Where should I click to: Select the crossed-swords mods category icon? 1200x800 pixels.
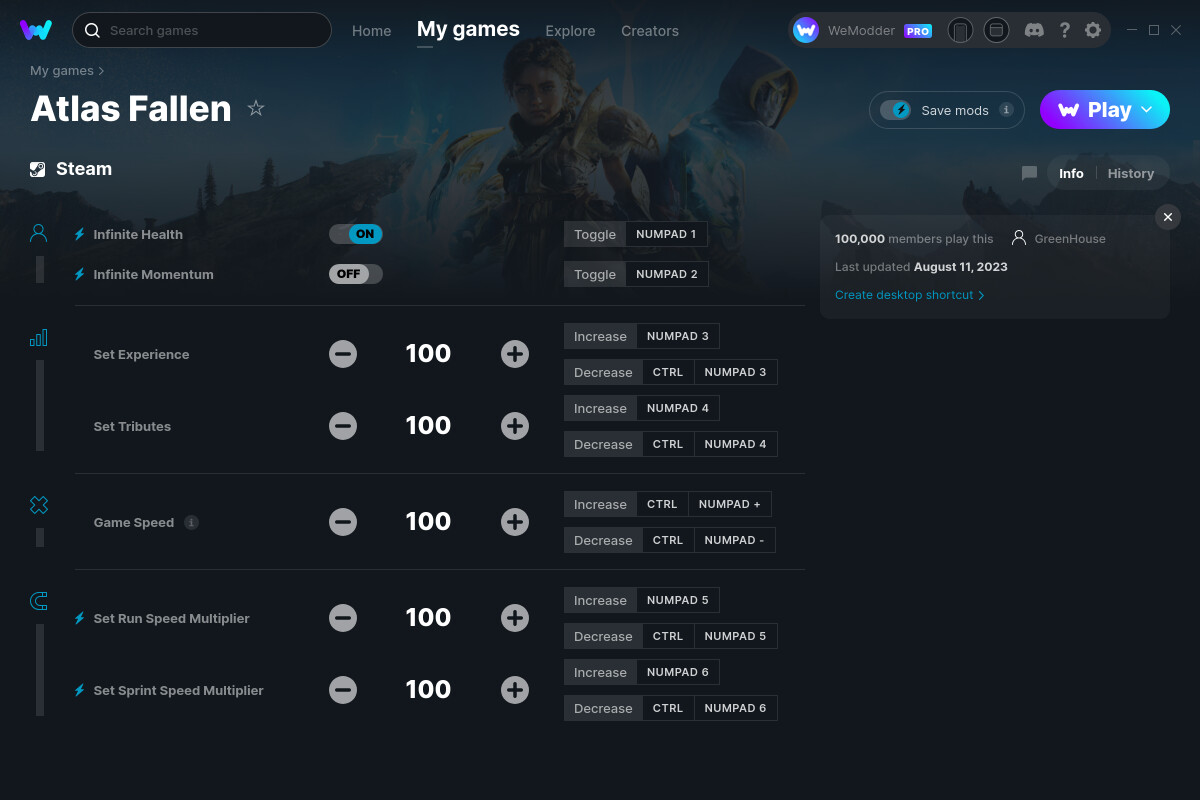point(38,505)
